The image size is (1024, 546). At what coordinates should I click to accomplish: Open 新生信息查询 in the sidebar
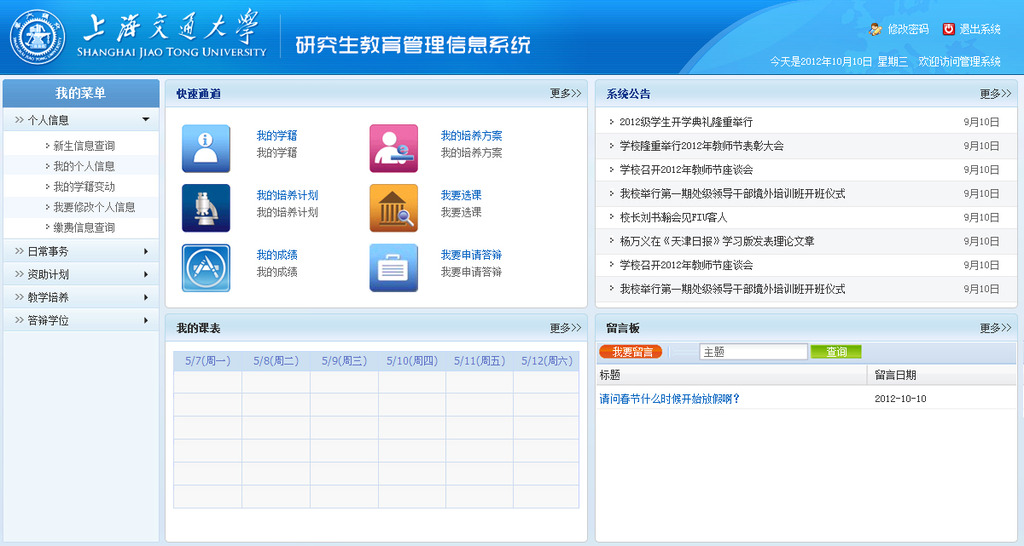point(84,146)
